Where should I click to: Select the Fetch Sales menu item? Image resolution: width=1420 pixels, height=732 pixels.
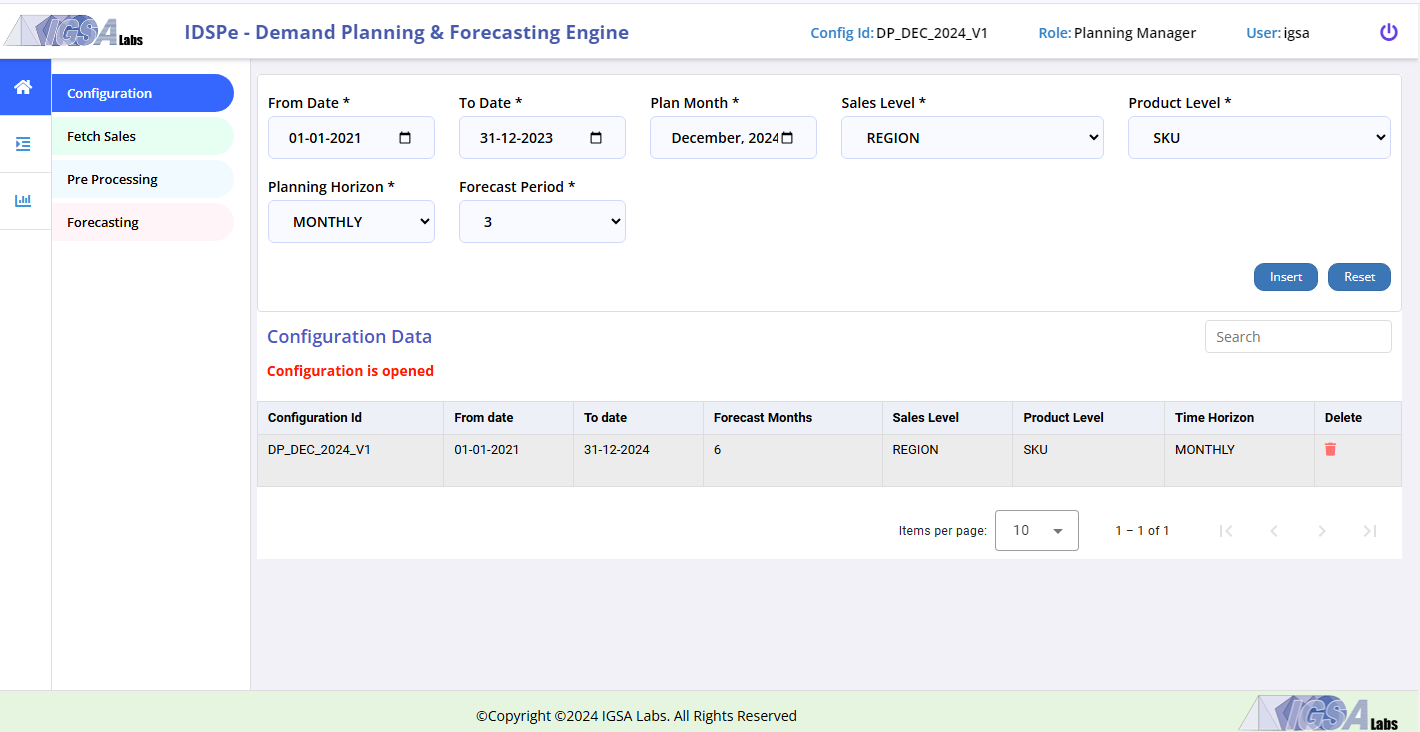143,136
